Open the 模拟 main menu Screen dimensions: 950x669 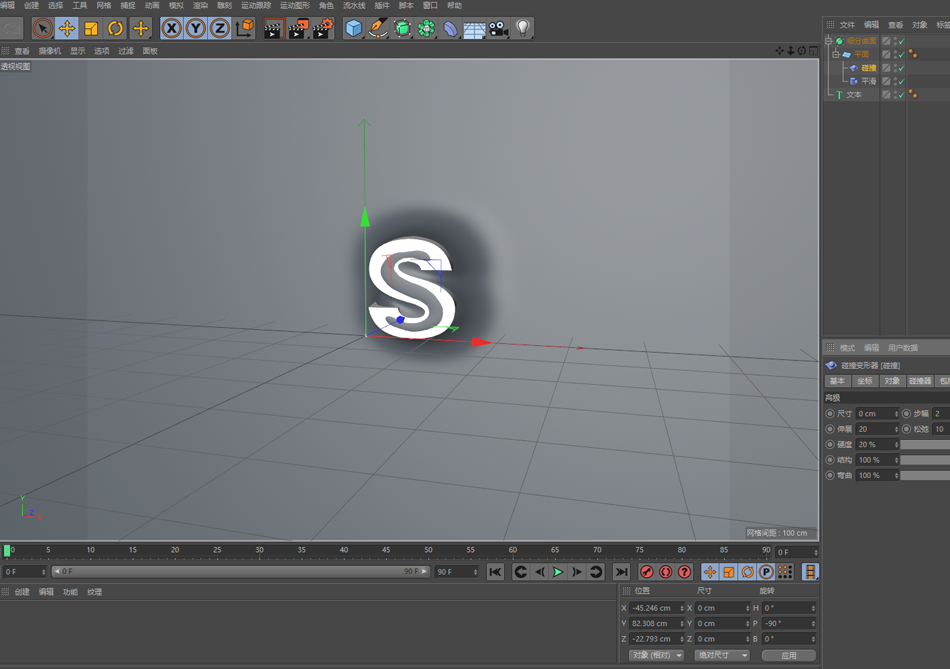[x=176, y=5]
